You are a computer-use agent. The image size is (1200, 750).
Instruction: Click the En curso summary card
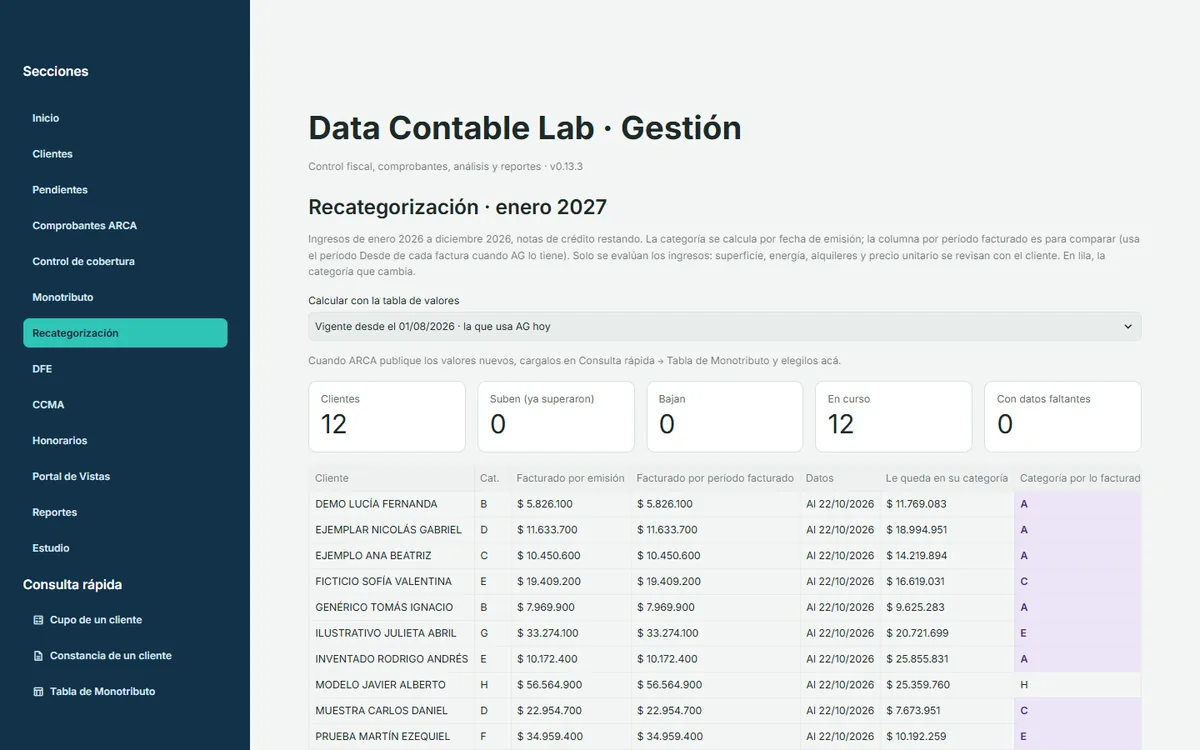pyautogui.click(x=893, y=417)
